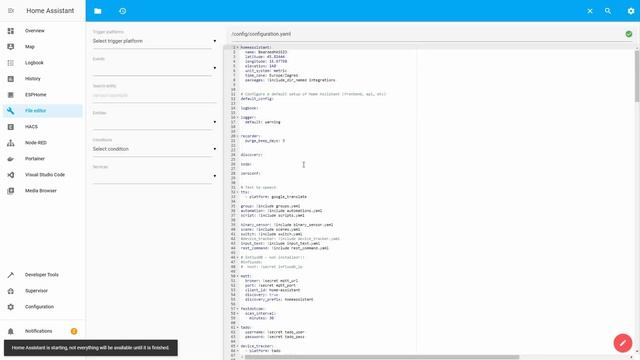Image resolution: width=640 pixels, height=360 pixels.
Task: Click the "username: !secret tado_user" line
Action: click(275, 332)
